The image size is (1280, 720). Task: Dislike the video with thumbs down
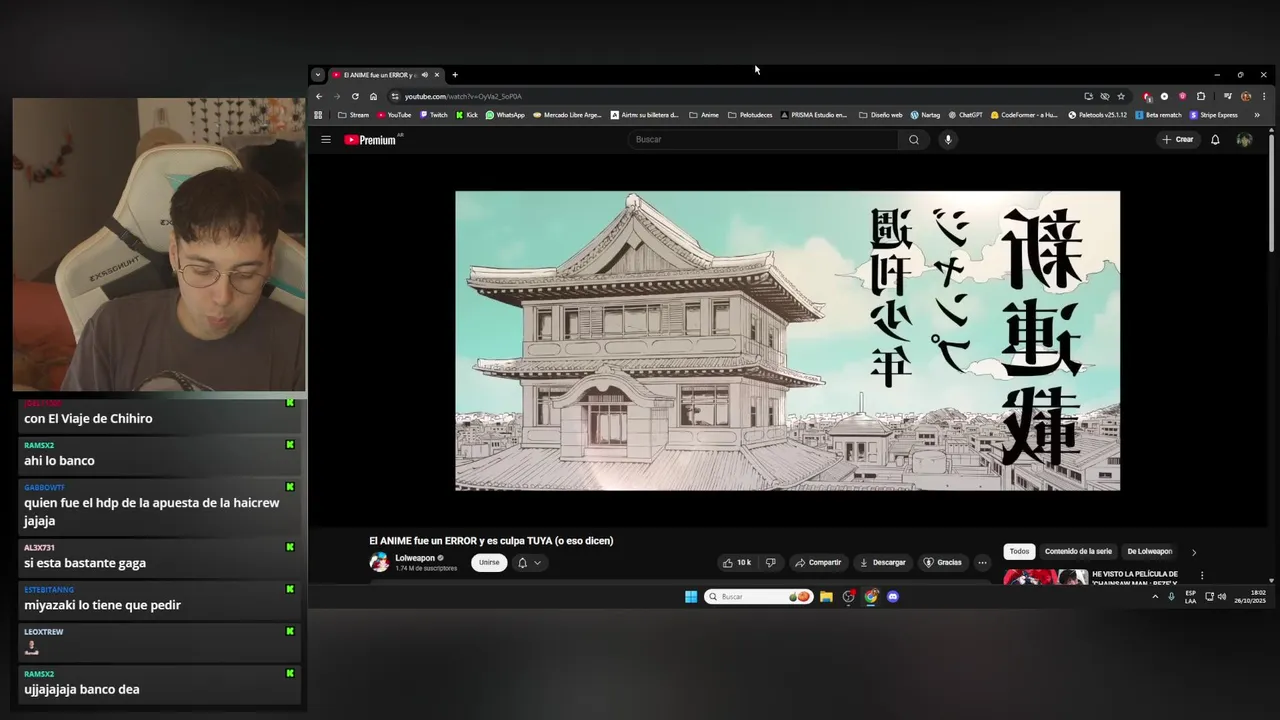770,563
